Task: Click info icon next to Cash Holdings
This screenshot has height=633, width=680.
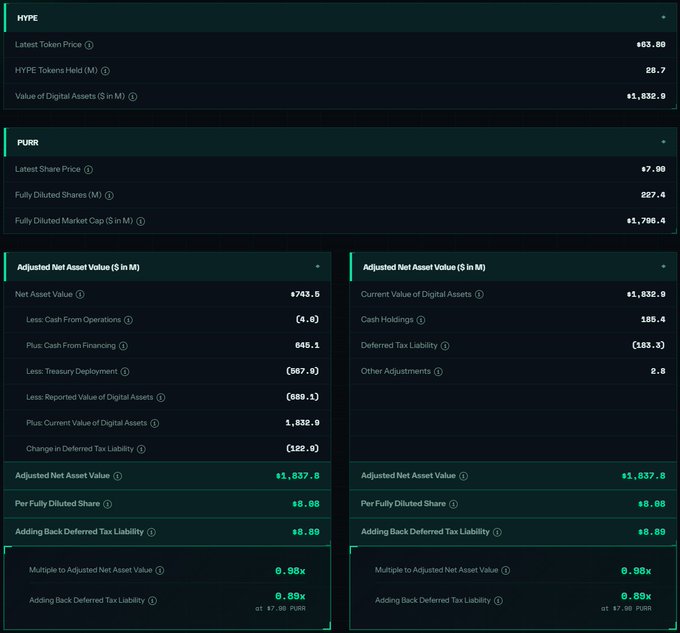Action: click(x=421, y=320)
